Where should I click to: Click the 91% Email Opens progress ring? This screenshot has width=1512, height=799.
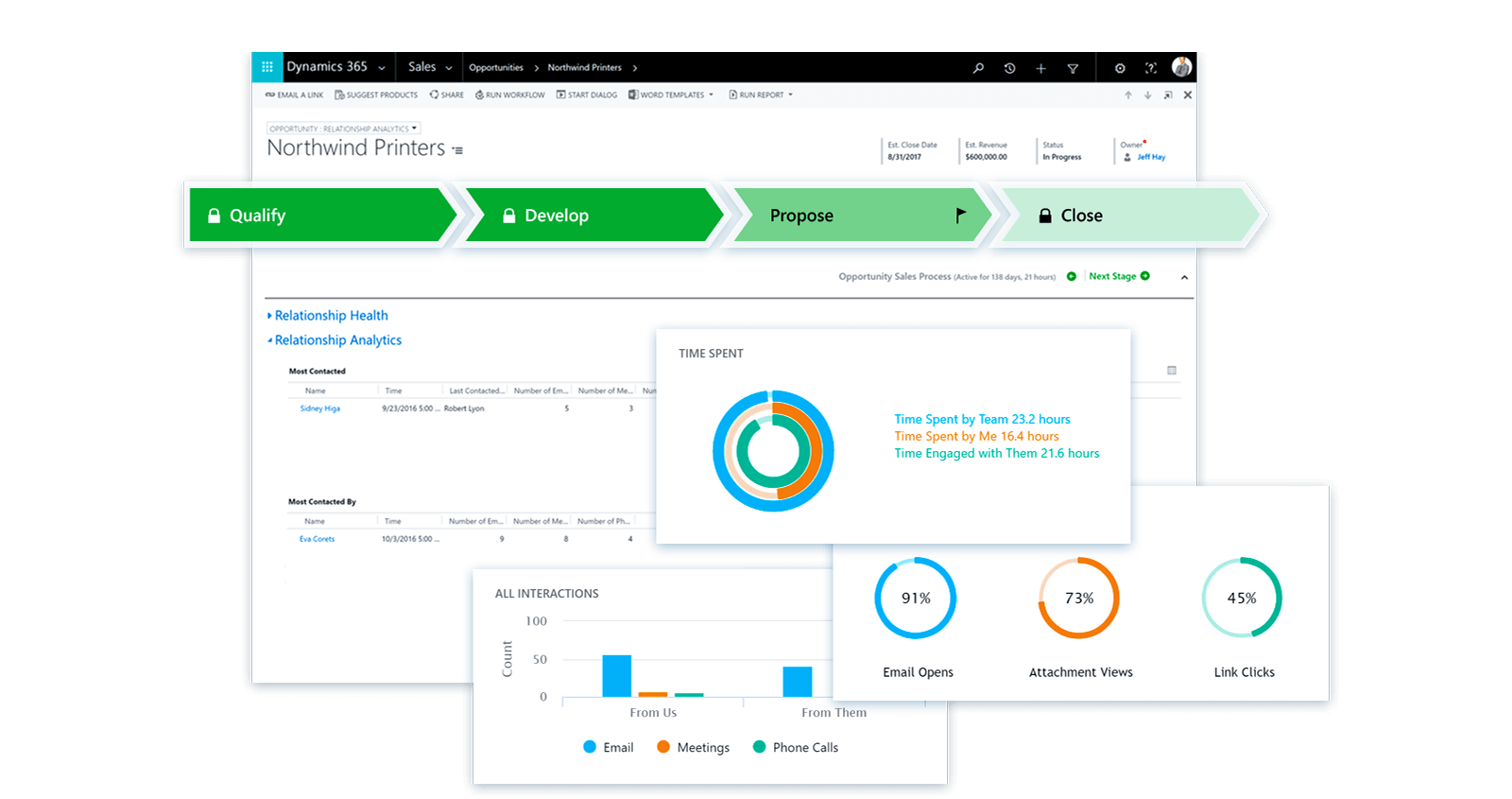[916, 598]
